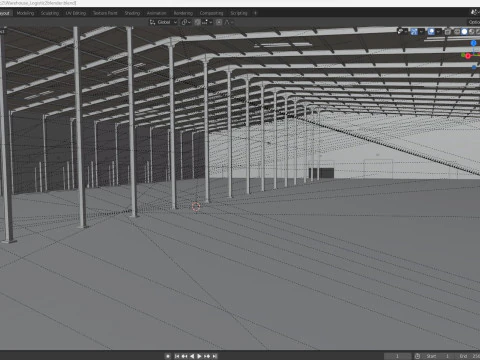480x360 pixels.
Task: Jump to previous keyframe
Action: click(x=184, y=356)
